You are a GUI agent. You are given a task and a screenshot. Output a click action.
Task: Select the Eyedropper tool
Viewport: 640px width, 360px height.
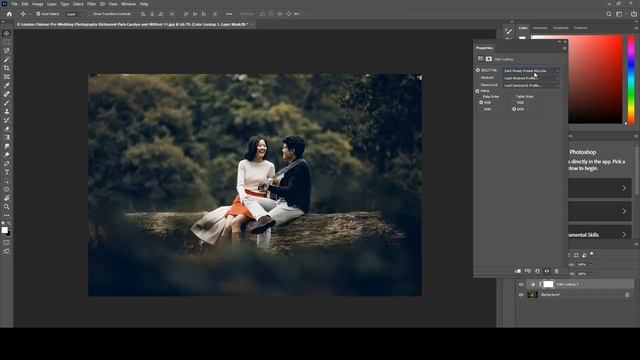7,85
